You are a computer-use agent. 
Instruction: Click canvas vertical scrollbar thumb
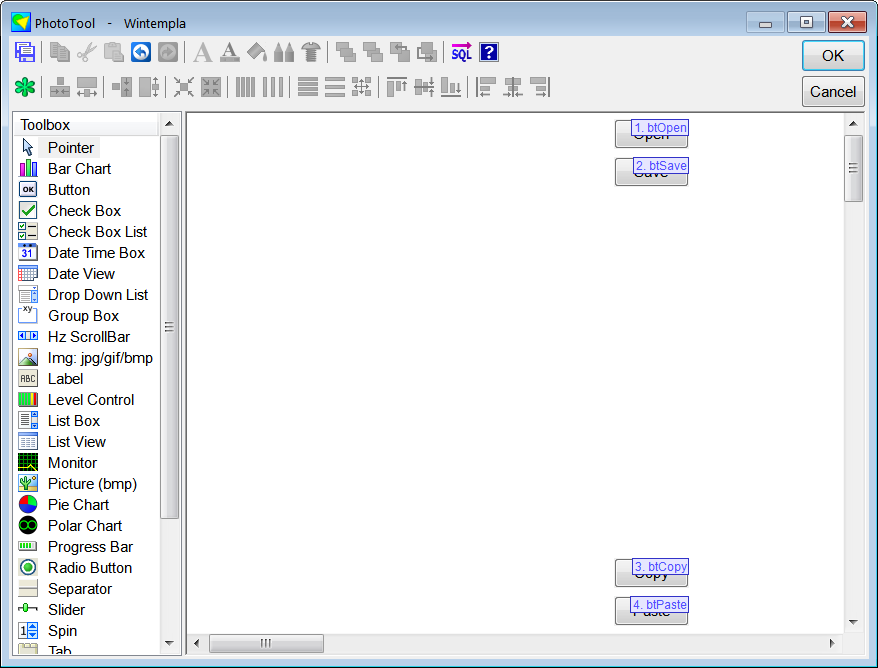pos(853,168)
